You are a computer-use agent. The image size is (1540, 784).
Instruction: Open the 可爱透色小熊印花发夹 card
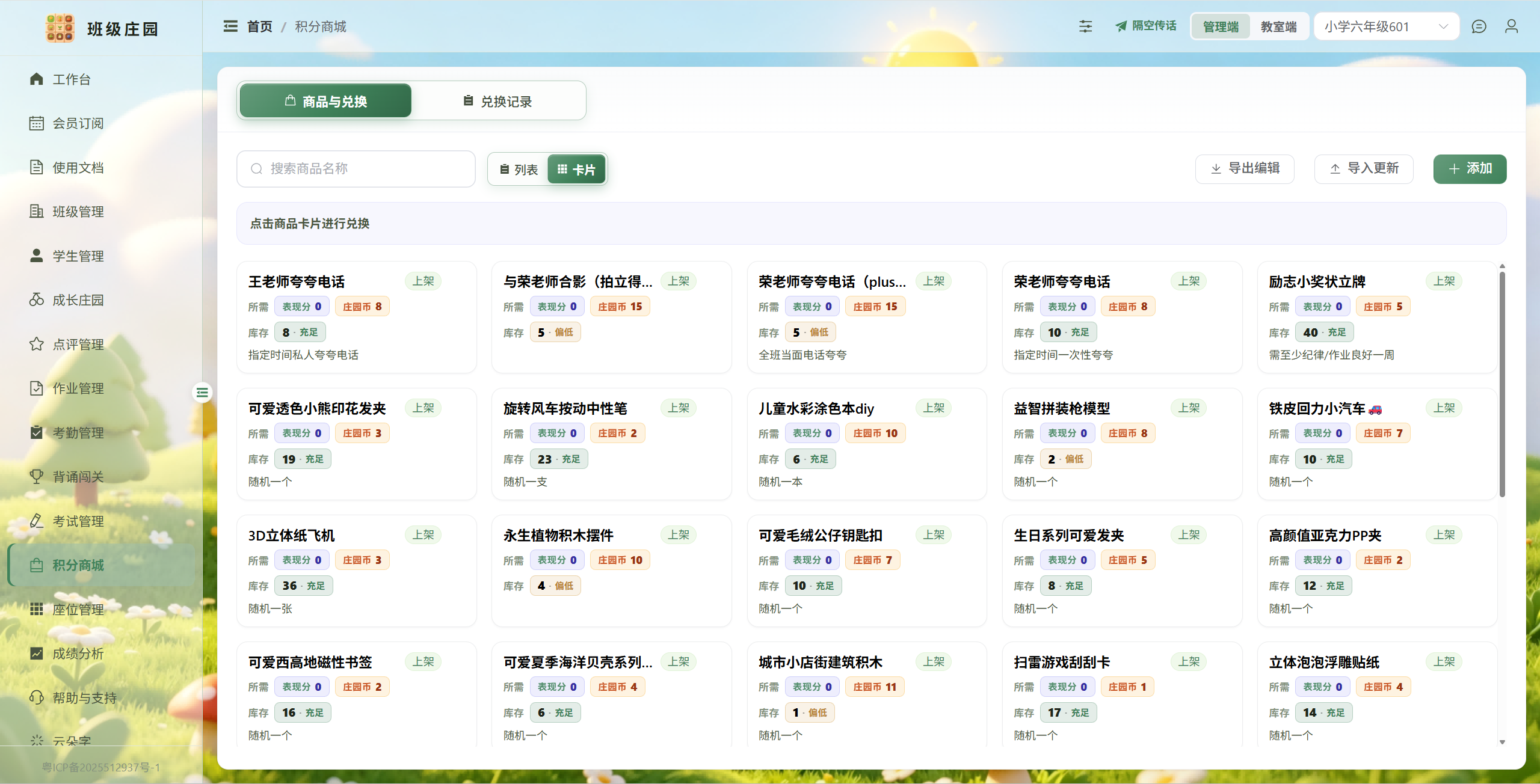tap(357, 444)
